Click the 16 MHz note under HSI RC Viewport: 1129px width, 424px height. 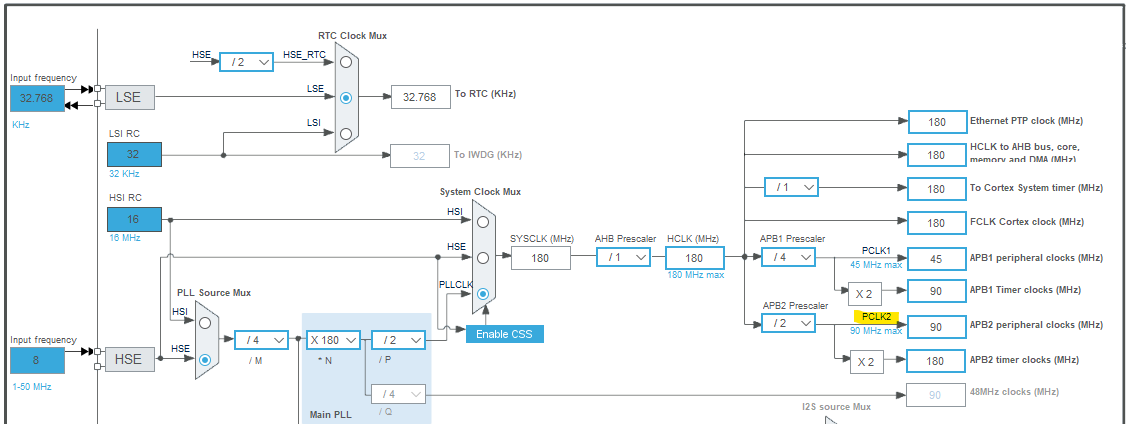tap(124, 238)
